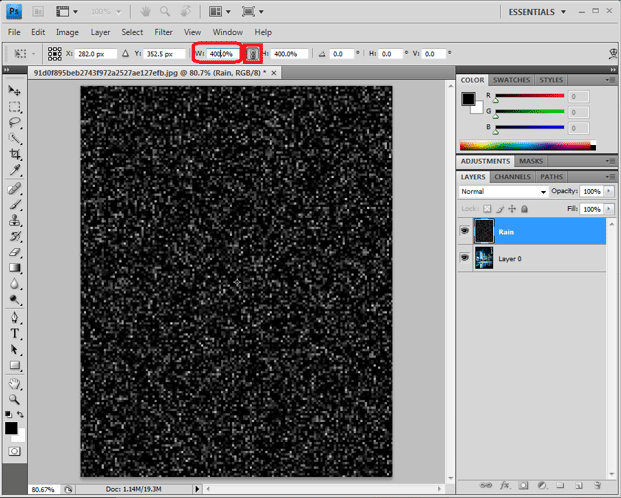
Task: Hide the Rain layer
Action: pyautogui.click(x=466, y=231)
